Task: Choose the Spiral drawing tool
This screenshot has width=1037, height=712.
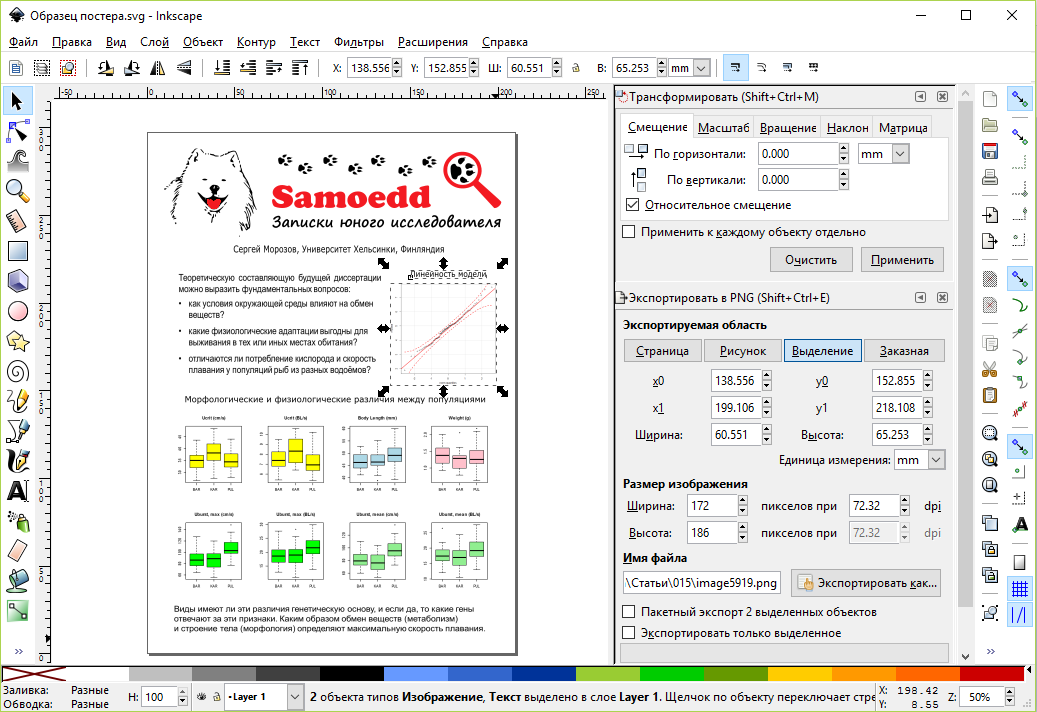Action: [17, 371]
